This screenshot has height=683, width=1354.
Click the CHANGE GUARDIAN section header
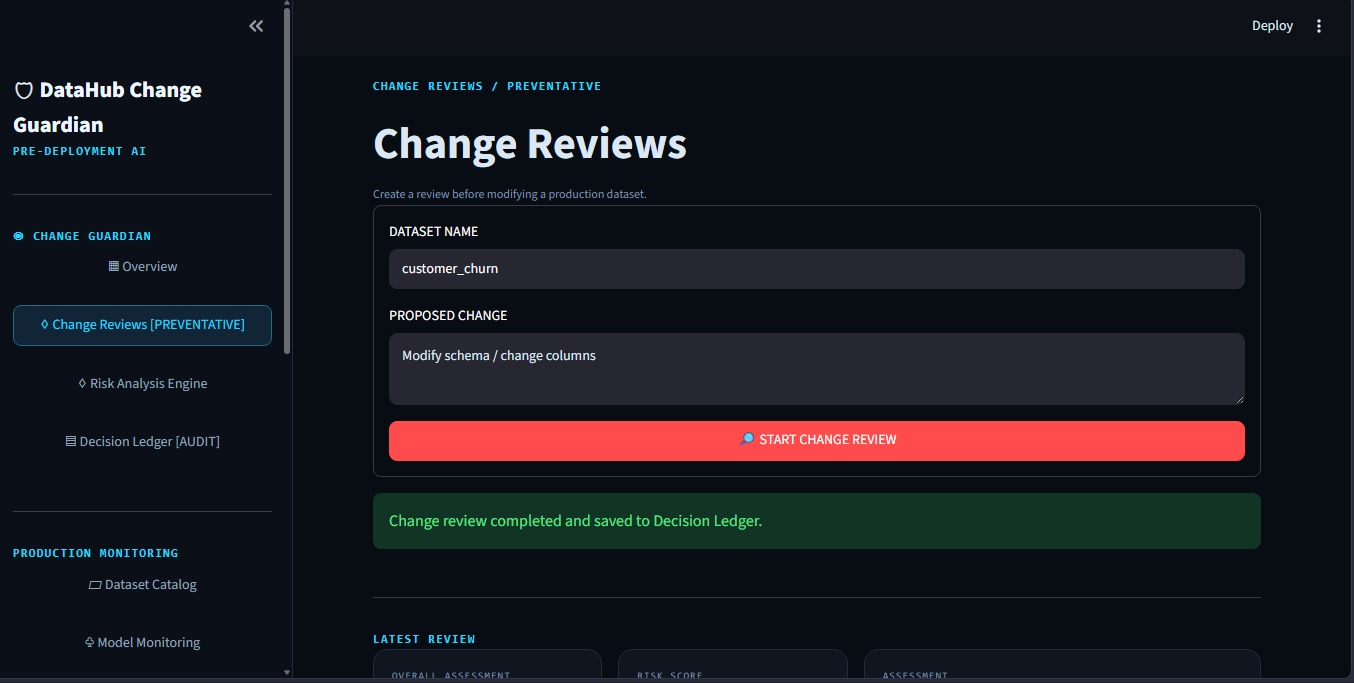point(82,236)
